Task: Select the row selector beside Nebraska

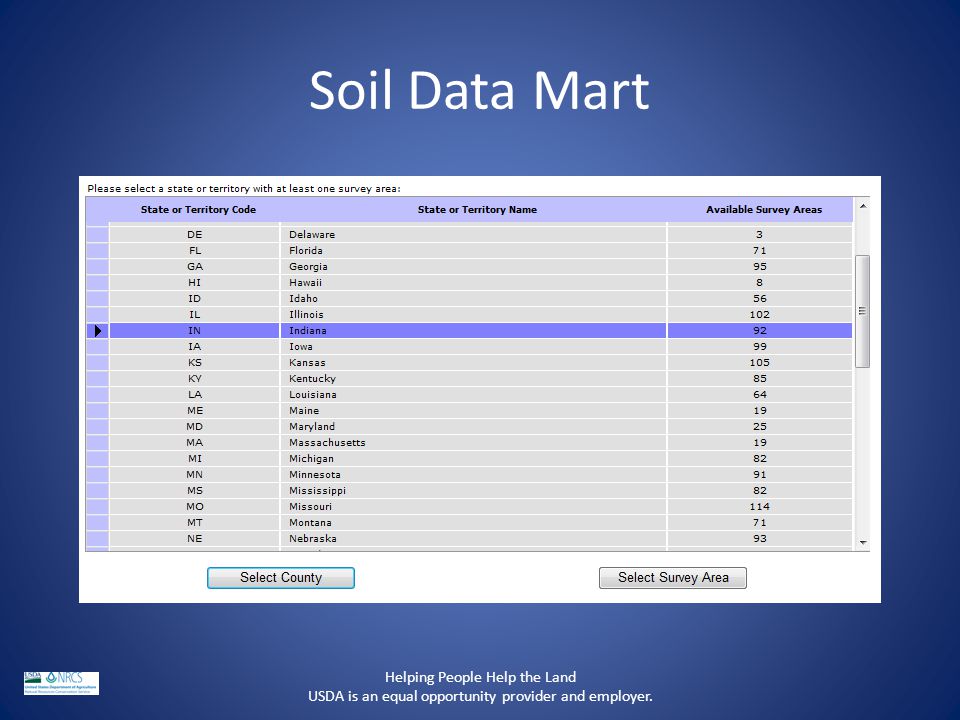Action: pyautogui.click(x=97, y=539)
